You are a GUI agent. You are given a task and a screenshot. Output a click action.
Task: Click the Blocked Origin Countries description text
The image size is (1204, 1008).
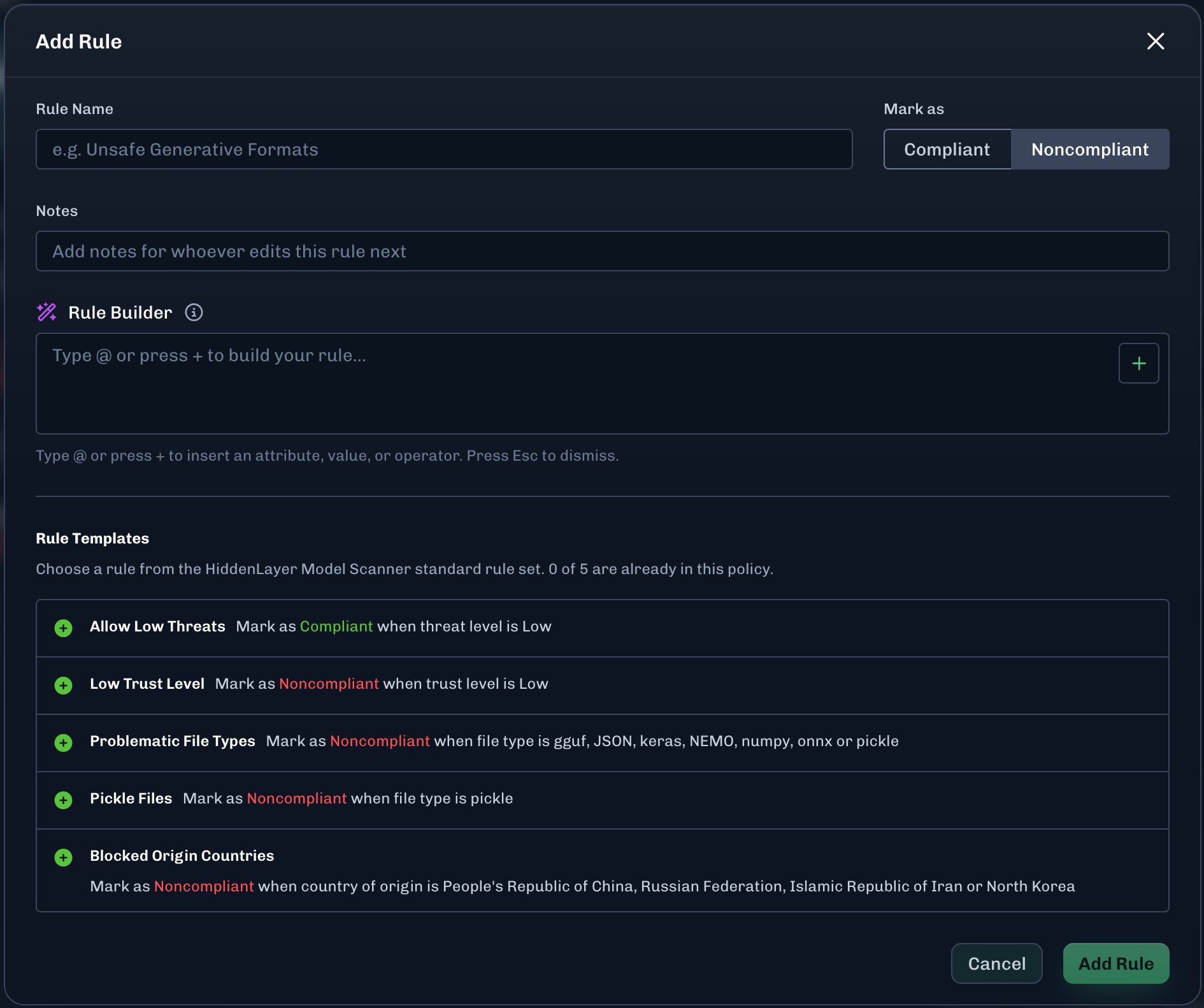point(582,886)
